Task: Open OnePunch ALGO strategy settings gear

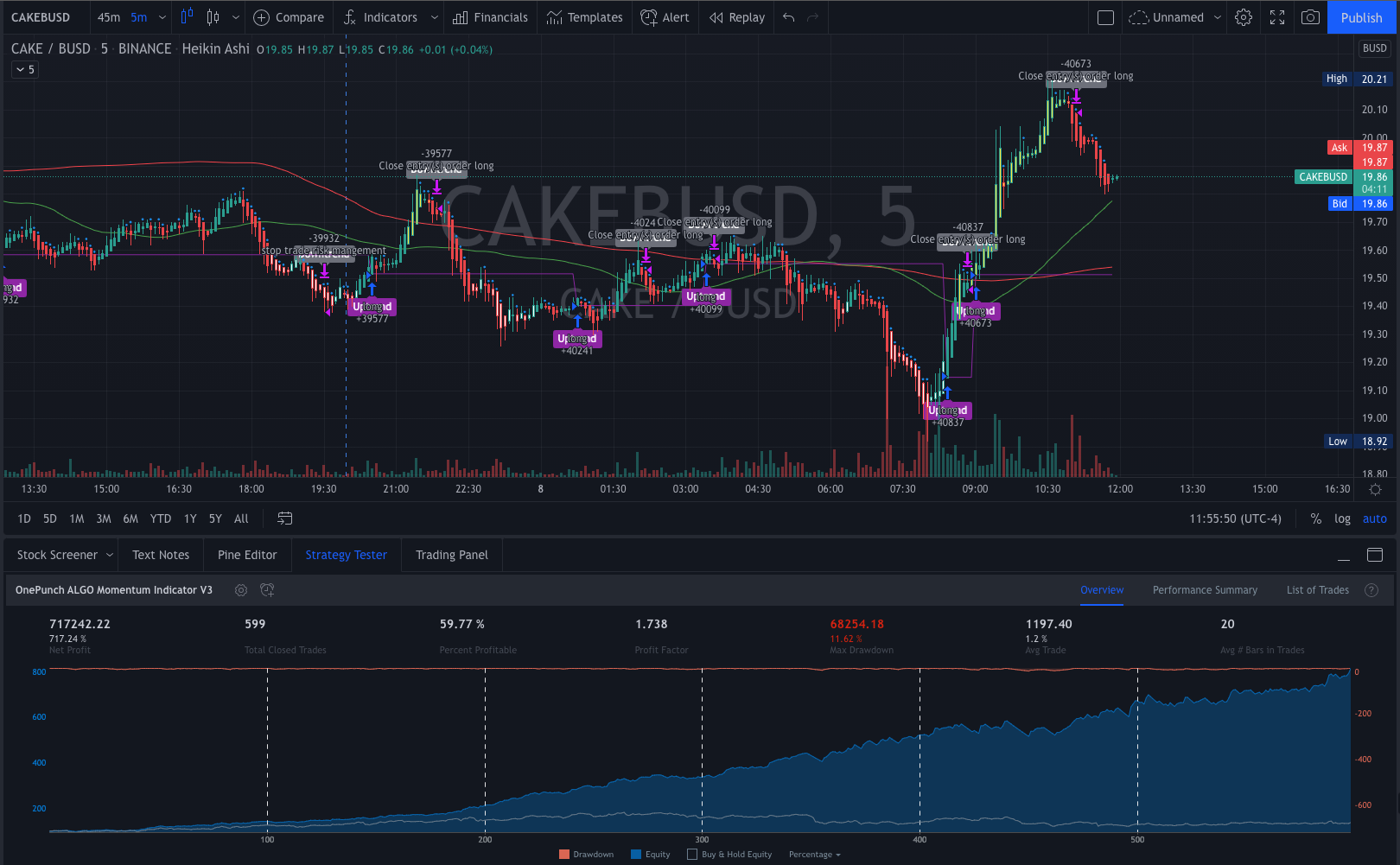Action: [x=241, y=590]
